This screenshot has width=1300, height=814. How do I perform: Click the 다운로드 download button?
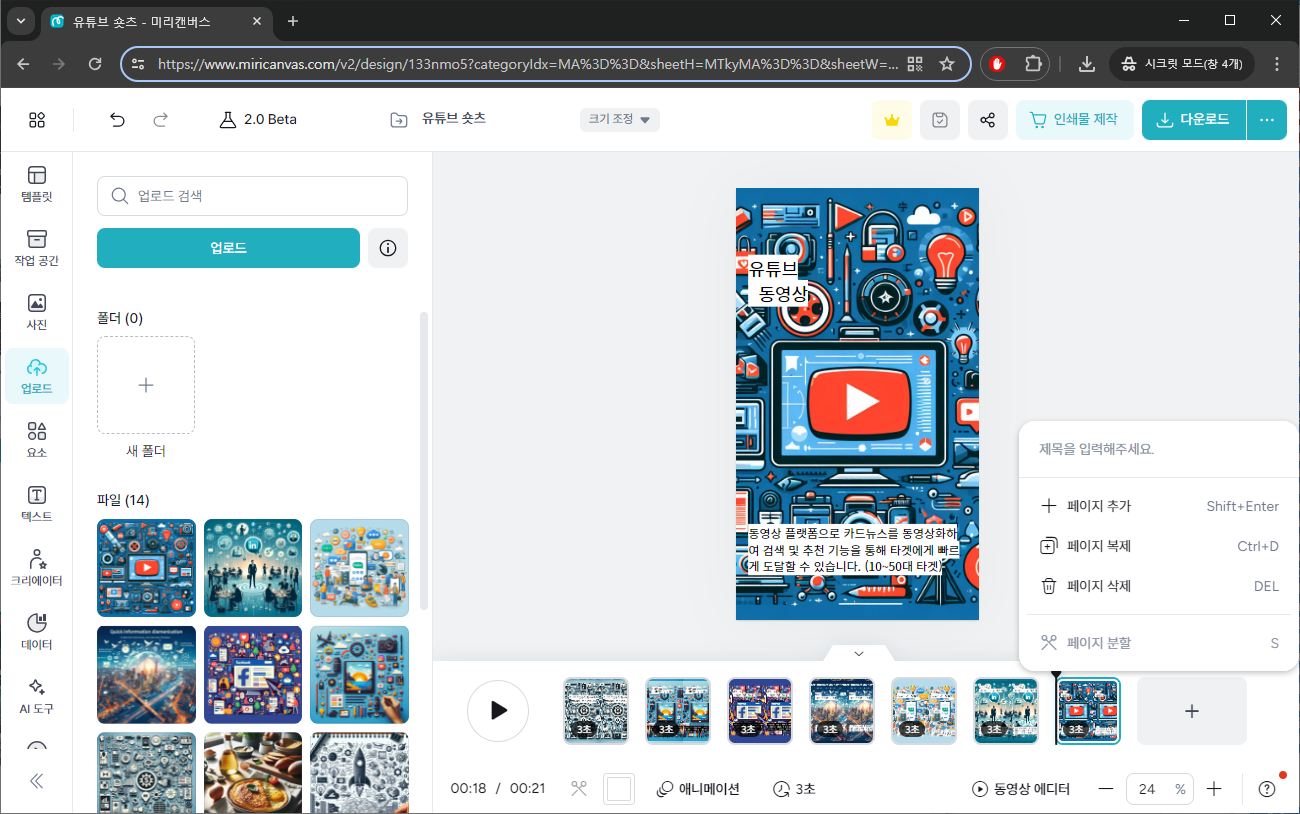[x=1194, y=120]
